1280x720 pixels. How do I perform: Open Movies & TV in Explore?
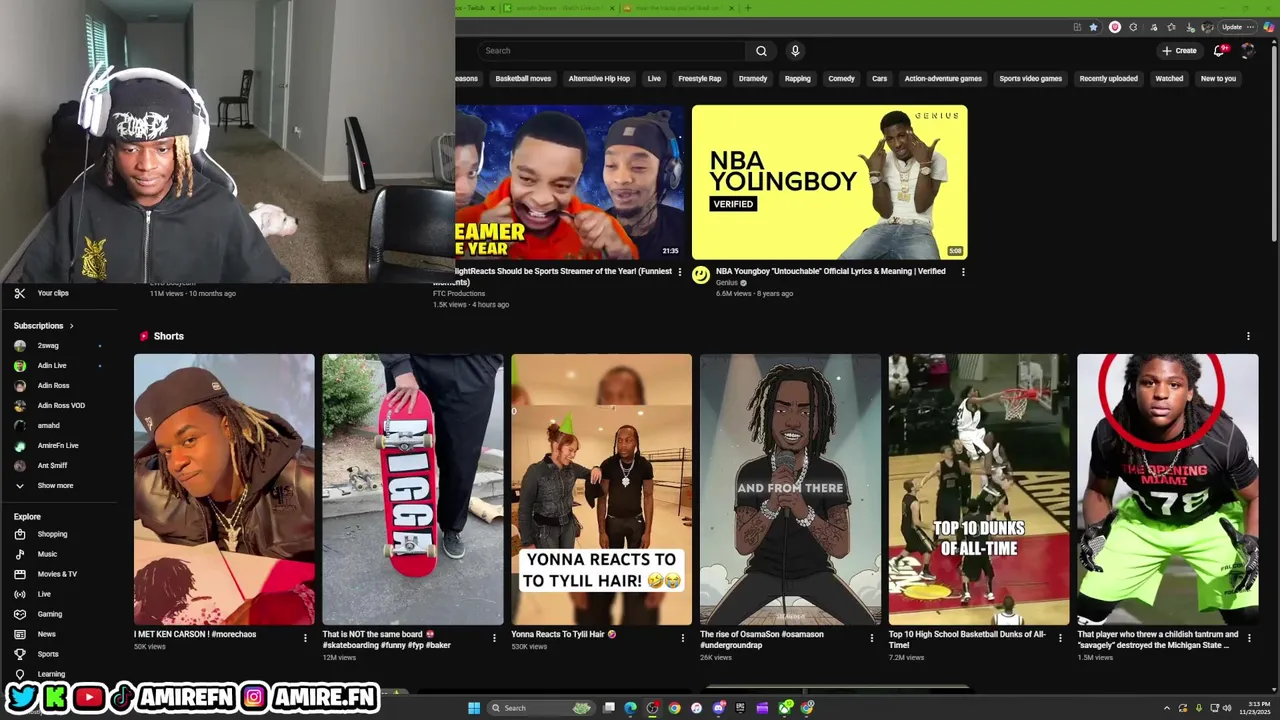coord(57,574)
